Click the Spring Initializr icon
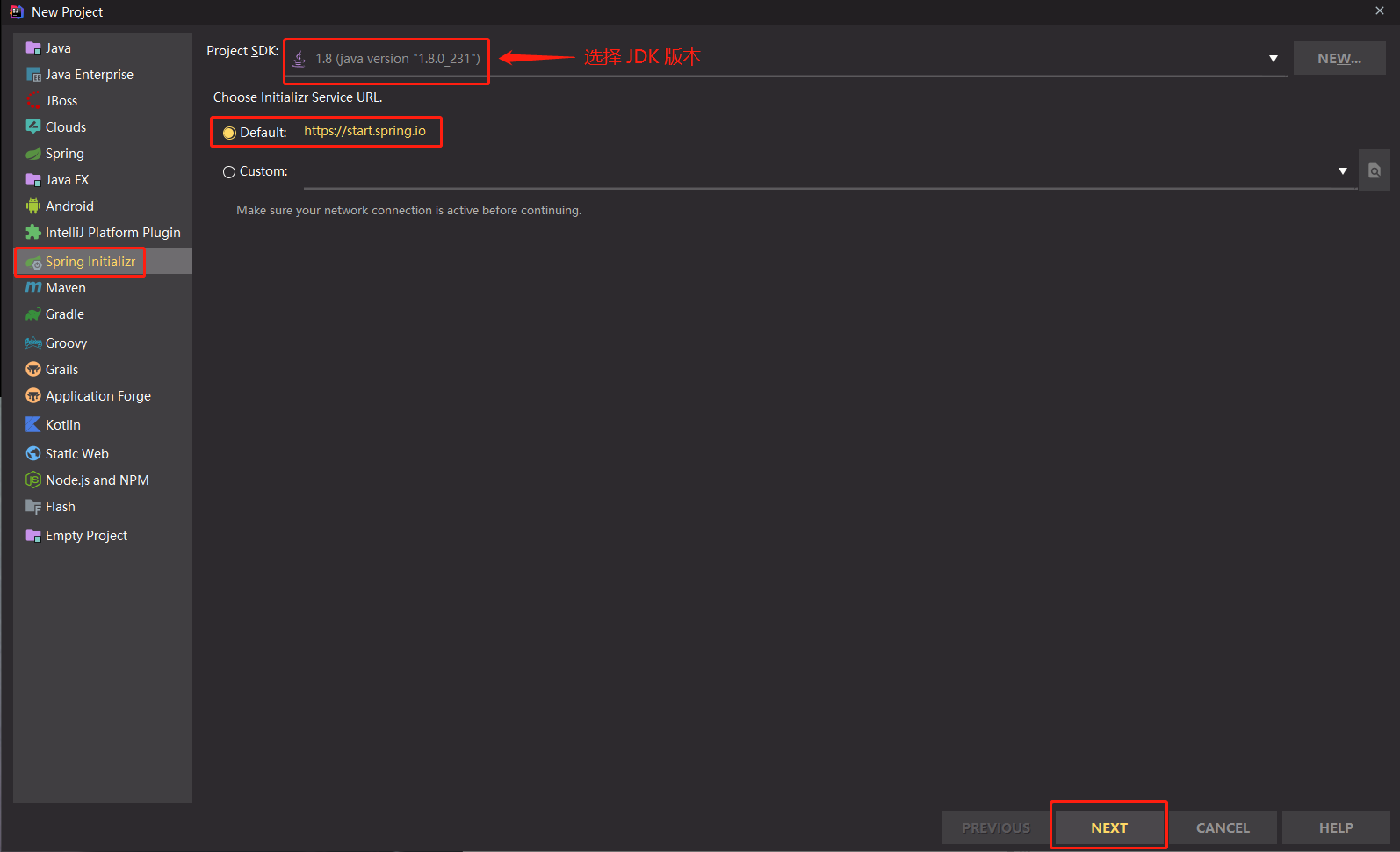This screenshot has height=852, width=1400. pos(33,262)
